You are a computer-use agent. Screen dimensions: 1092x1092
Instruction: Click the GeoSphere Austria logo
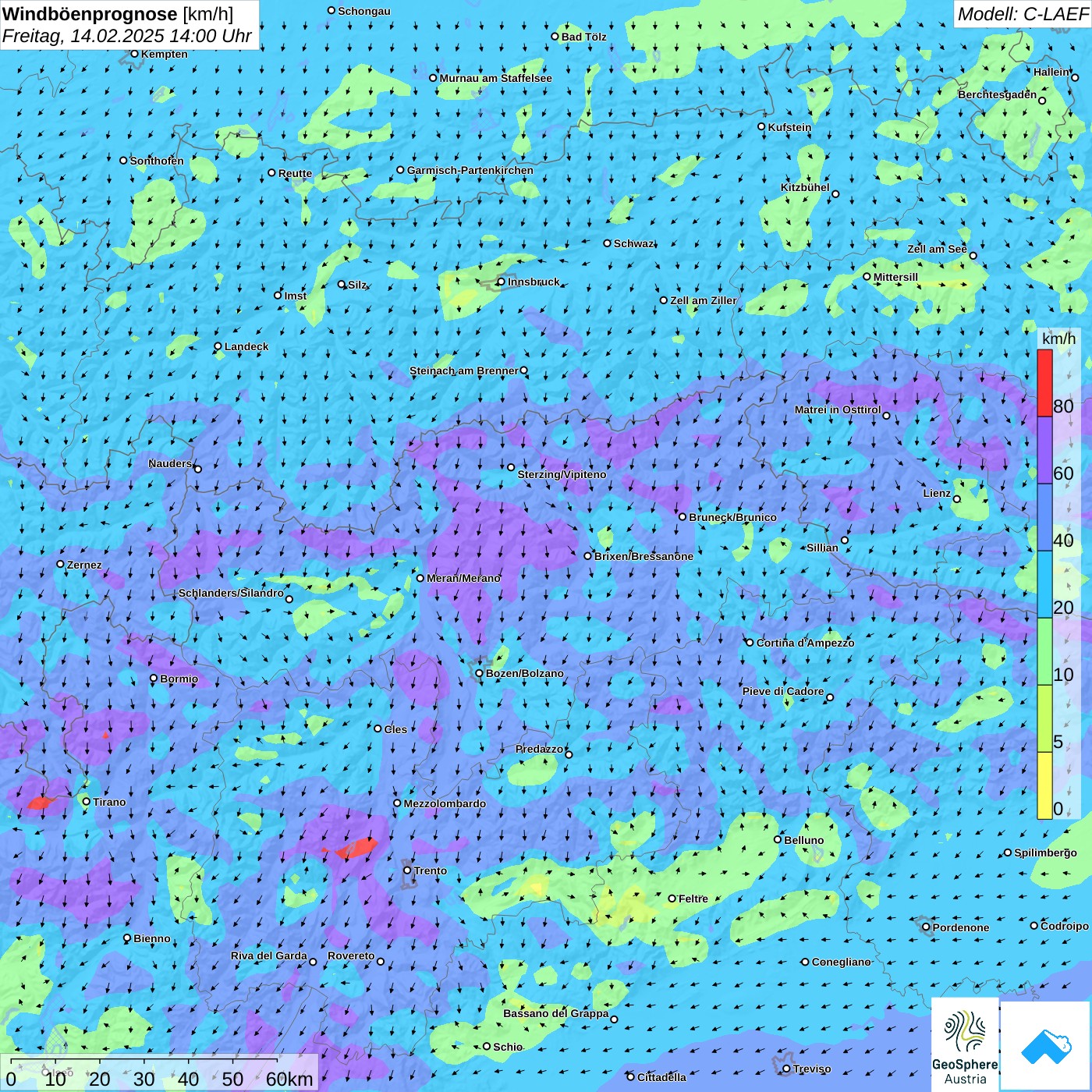click(x=965, y=1044)
